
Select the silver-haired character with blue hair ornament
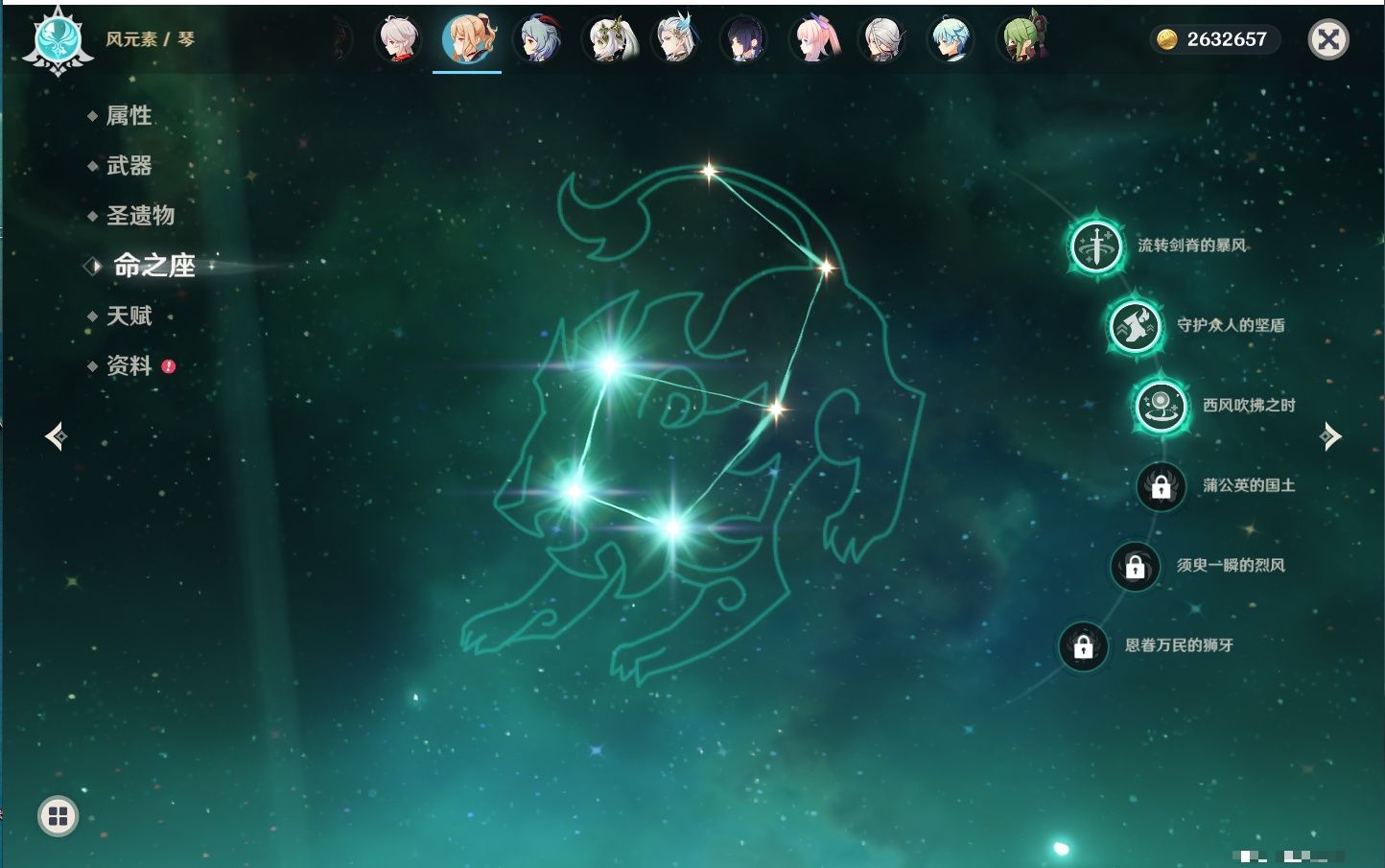tap(676, 39)
